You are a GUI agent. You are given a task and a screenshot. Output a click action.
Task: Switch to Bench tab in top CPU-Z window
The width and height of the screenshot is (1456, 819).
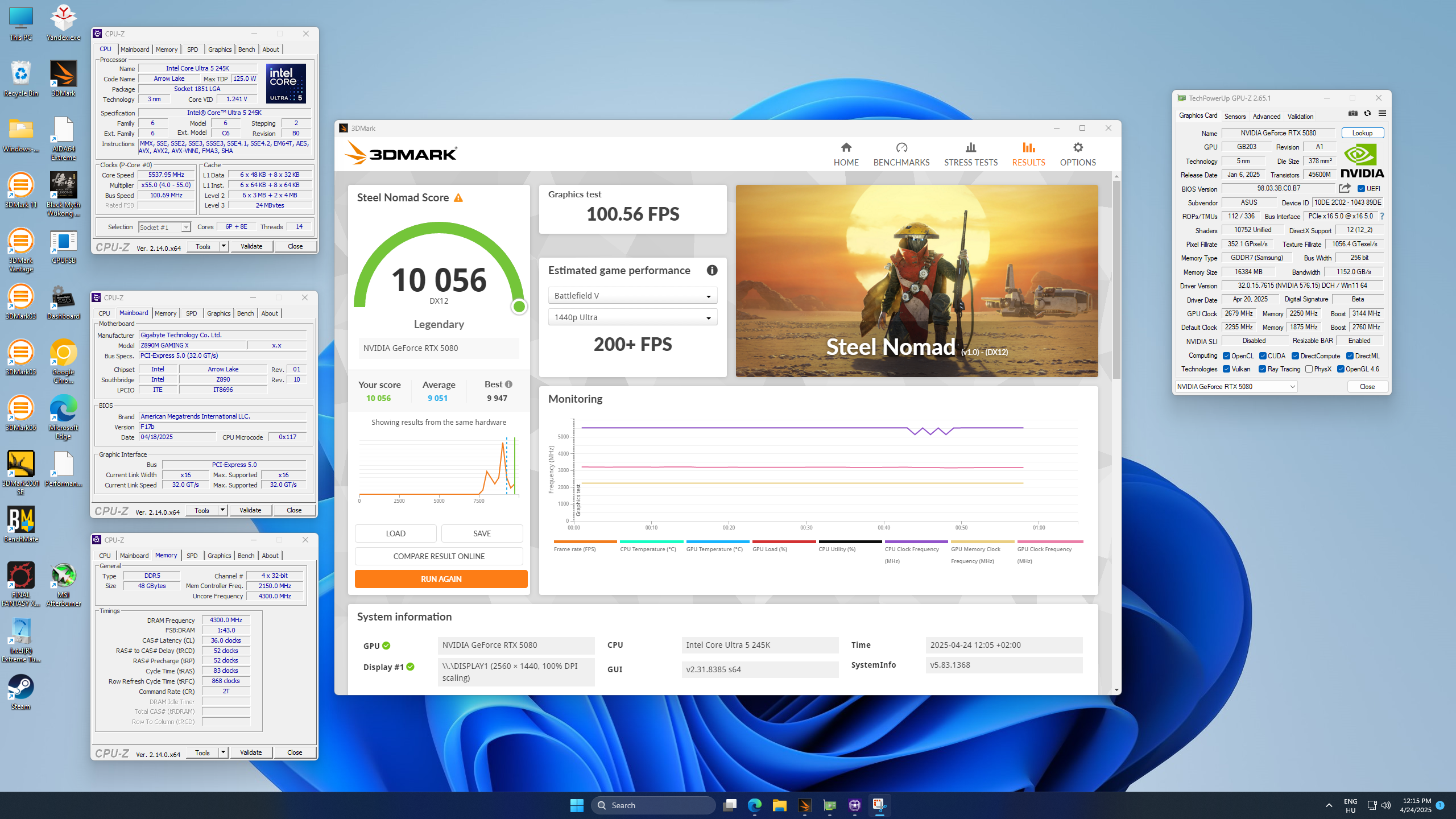pyautogui.click(x=246, y=49)
